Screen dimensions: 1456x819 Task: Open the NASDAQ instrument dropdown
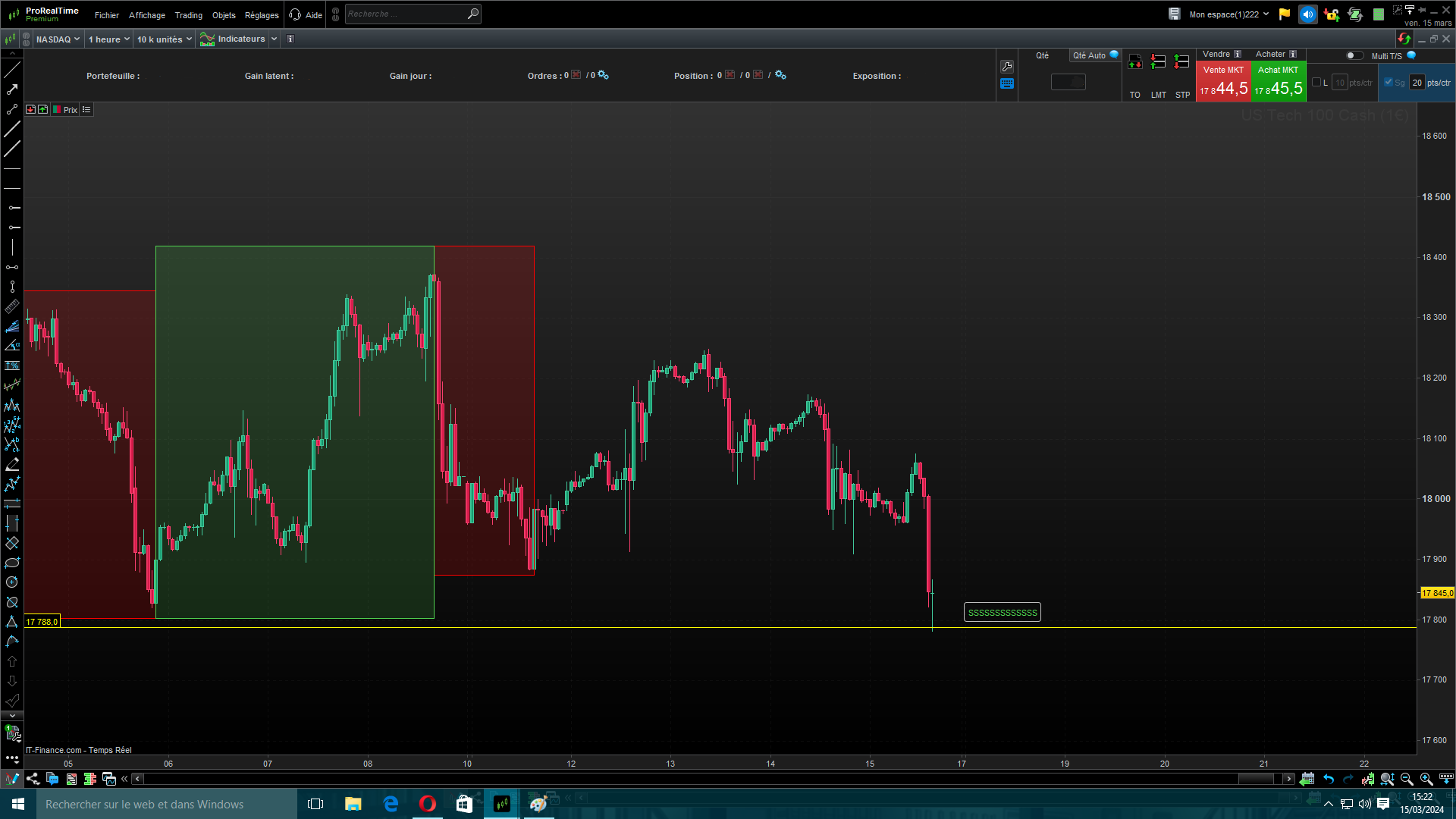58,39
